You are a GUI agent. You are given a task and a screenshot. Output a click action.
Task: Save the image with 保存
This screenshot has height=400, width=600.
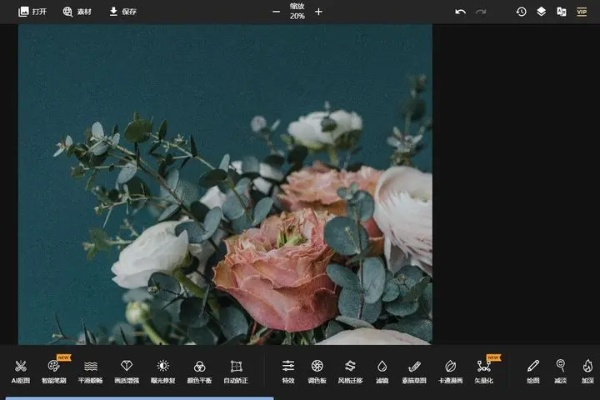[x=123, y=11]
